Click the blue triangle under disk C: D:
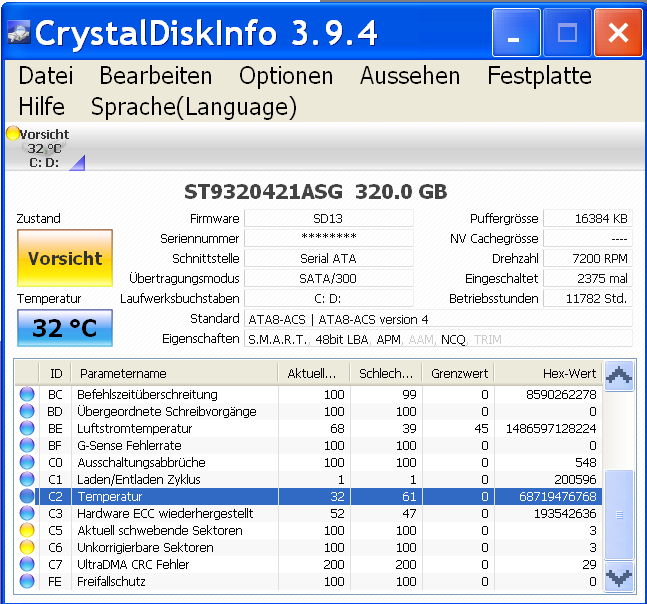The image size is (647, 604). [x=78, y=163]
